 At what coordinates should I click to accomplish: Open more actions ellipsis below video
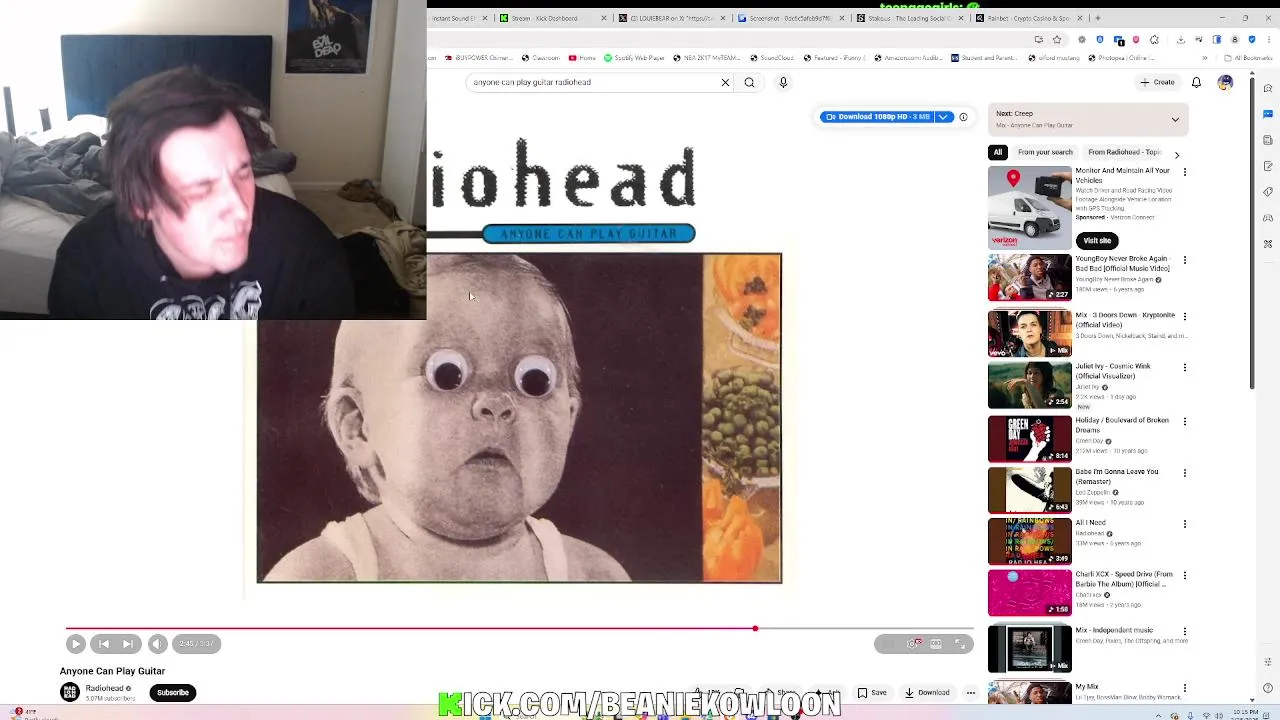970,692
